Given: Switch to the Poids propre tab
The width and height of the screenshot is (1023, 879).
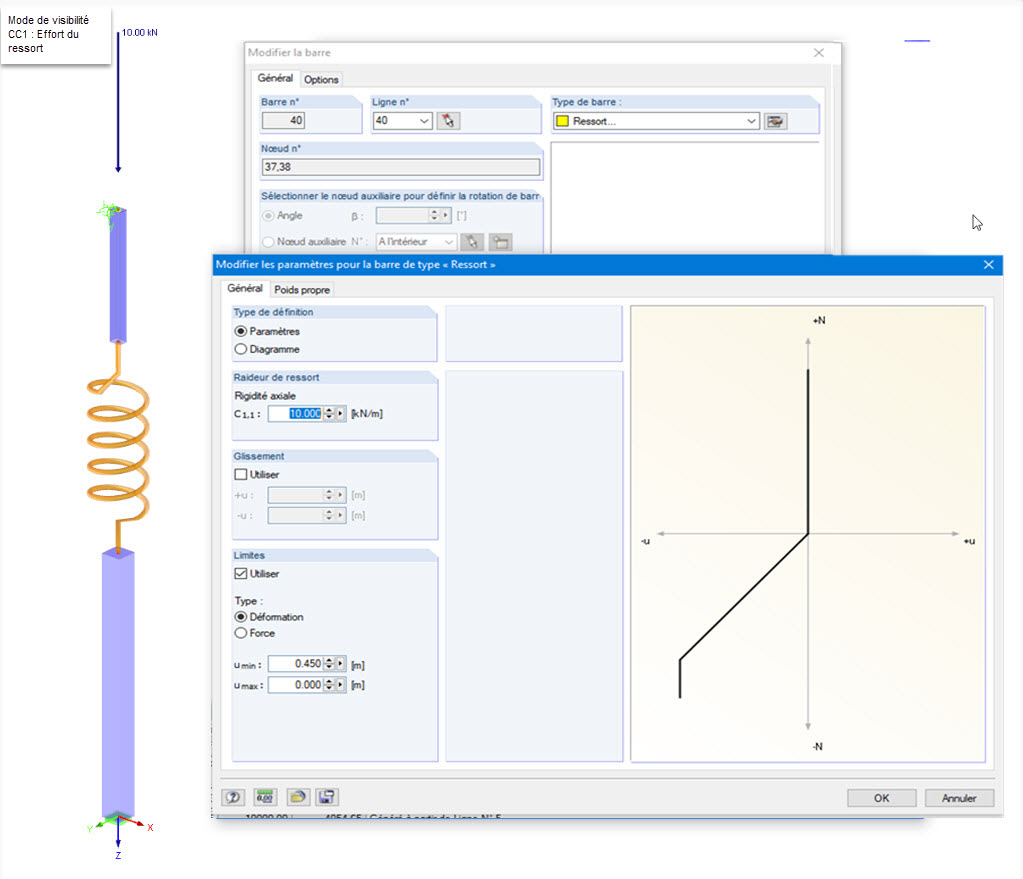Looking at the screenshot, I should (302, 290).
